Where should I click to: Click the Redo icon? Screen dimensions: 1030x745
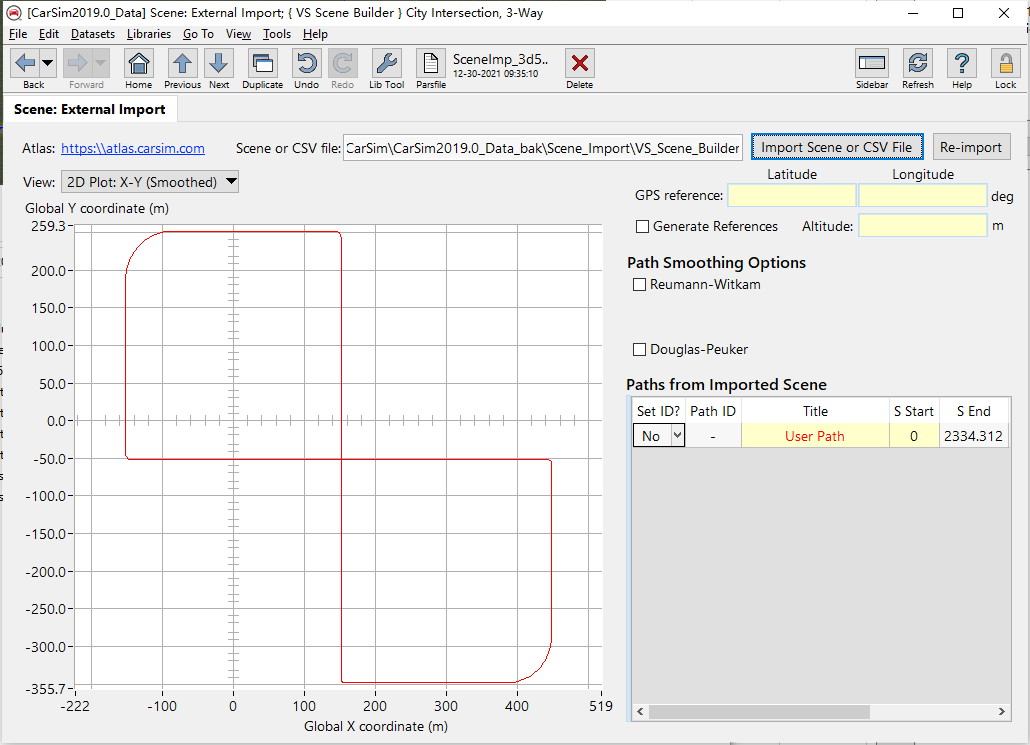342,64
